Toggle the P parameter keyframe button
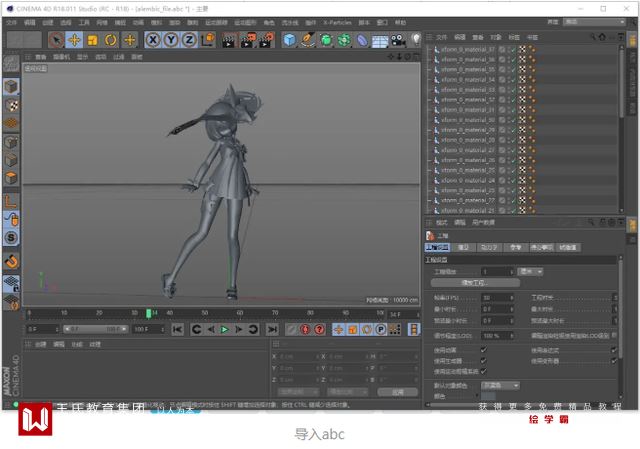This screenshot has height=449, width=640. [x=380, y=329]
